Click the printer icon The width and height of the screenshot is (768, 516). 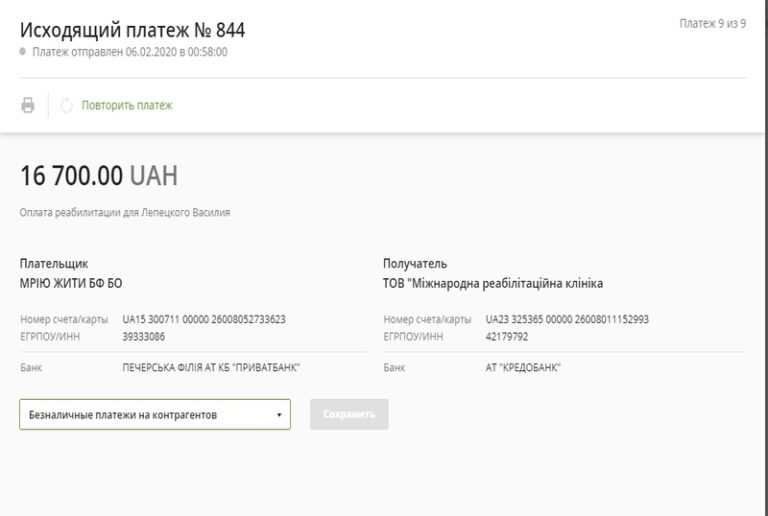click(28, 105)
